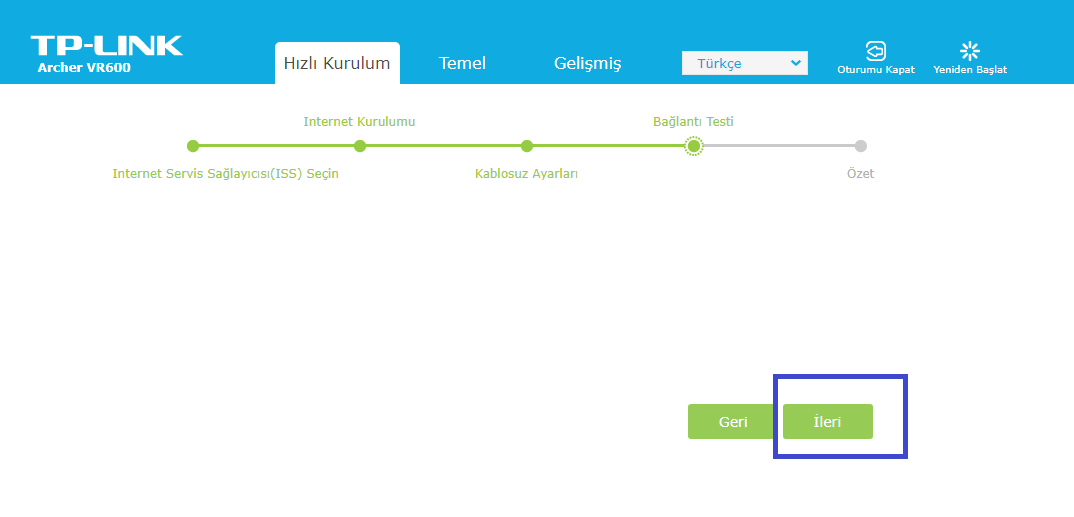Open the Türkçe language dropdown
Image resolution: width=1074 pixels, height=517 pixels.
(x=744, y=63)
